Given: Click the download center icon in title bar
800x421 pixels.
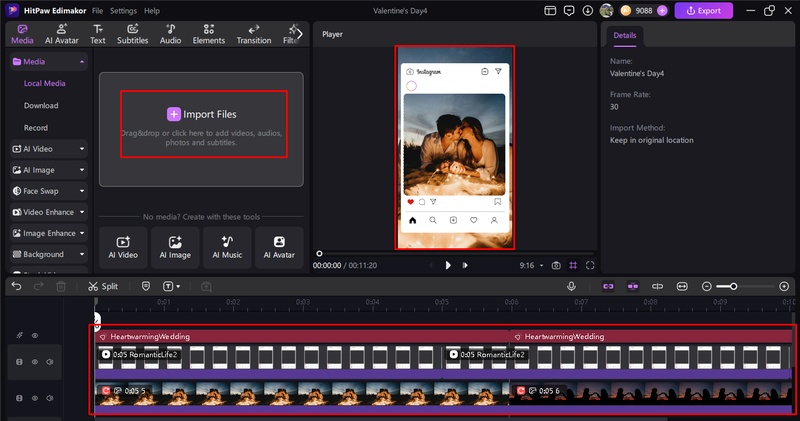Looking at the screenshot, I should pos(588,10).
